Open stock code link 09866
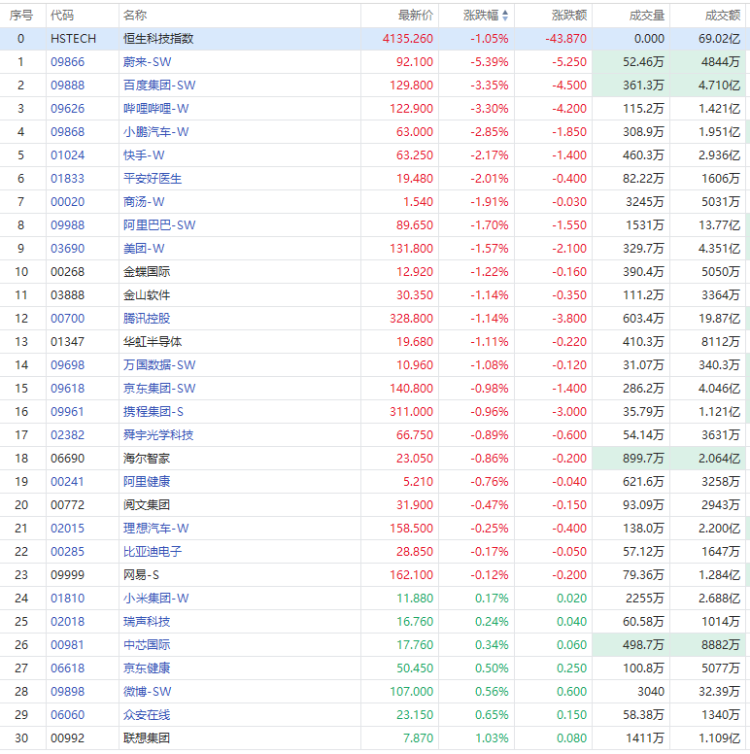The width and height of the screenshot is (750, 754). [67, 62]
